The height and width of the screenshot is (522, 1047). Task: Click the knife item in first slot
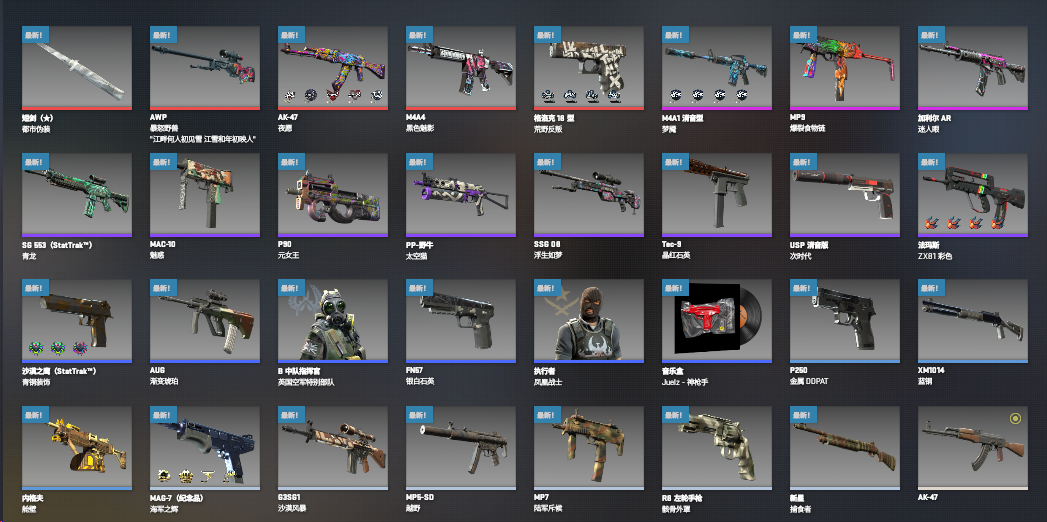[77, 67]
